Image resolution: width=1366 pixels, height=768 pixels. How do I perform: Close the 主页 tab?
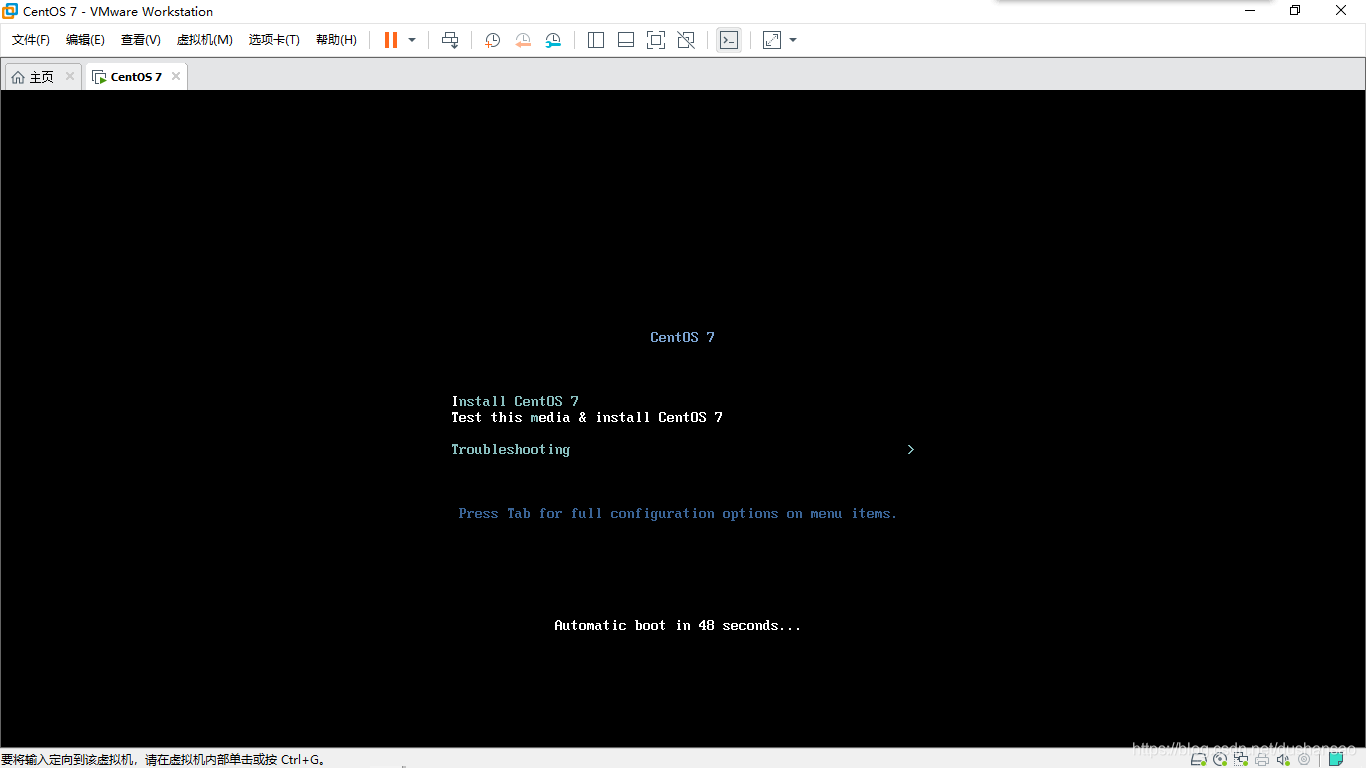click(x=70, y=76)
